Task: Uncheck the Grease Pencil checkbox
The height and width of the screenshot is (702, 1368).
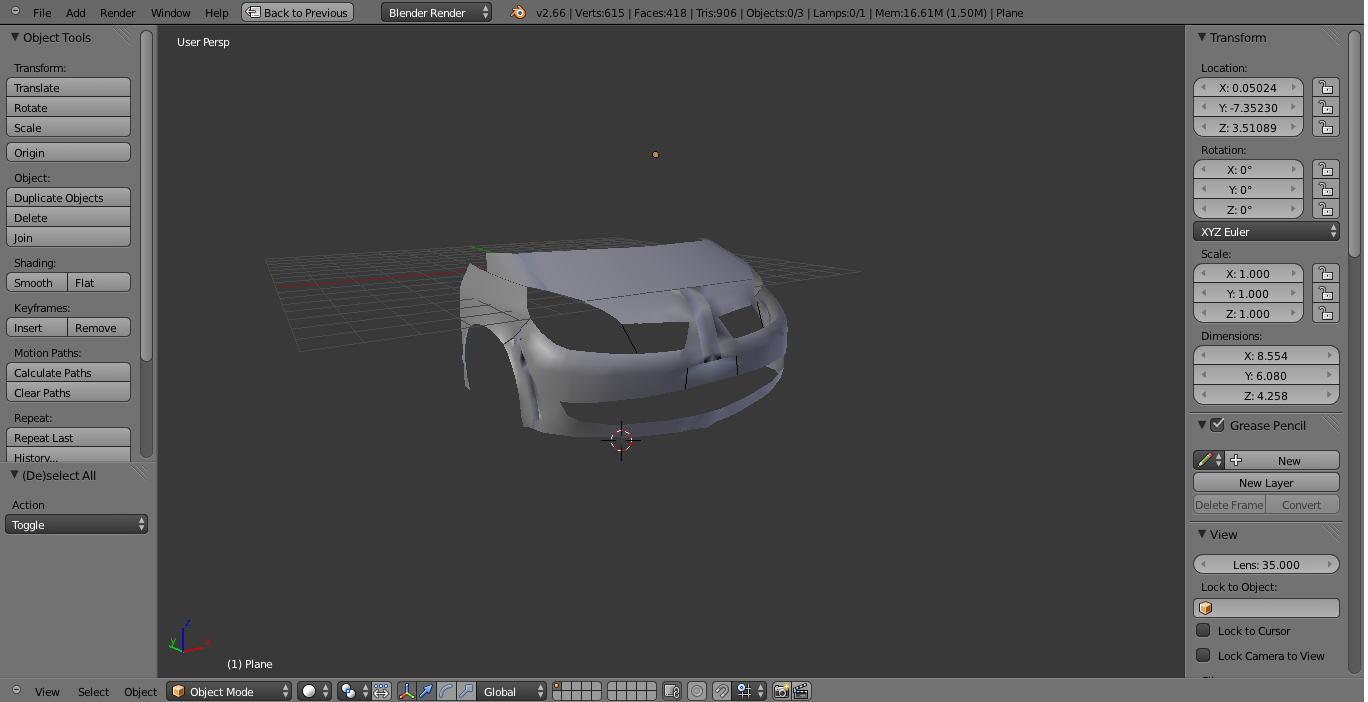Action: click(1217, 425)
